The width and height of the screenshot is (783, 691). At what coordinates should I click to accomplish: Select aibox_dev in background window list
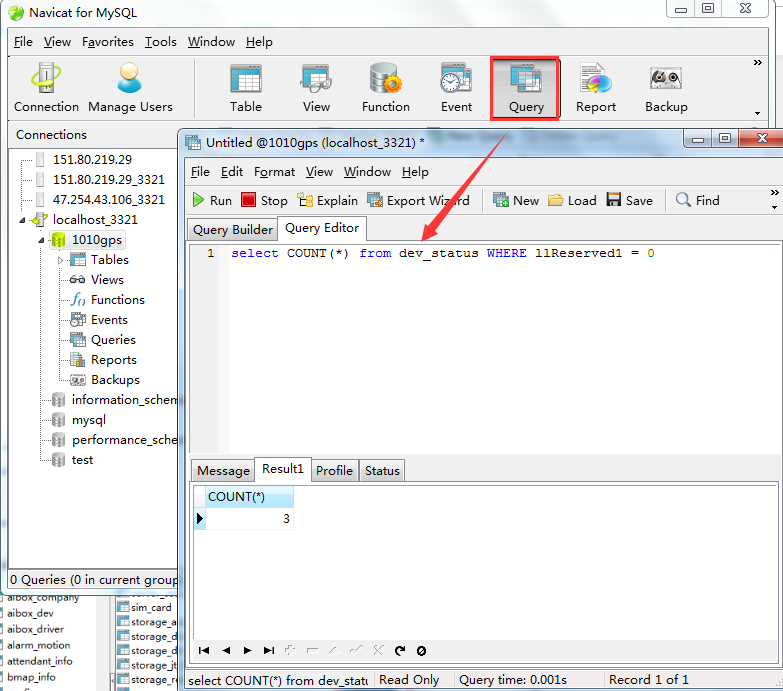point(30,613)
